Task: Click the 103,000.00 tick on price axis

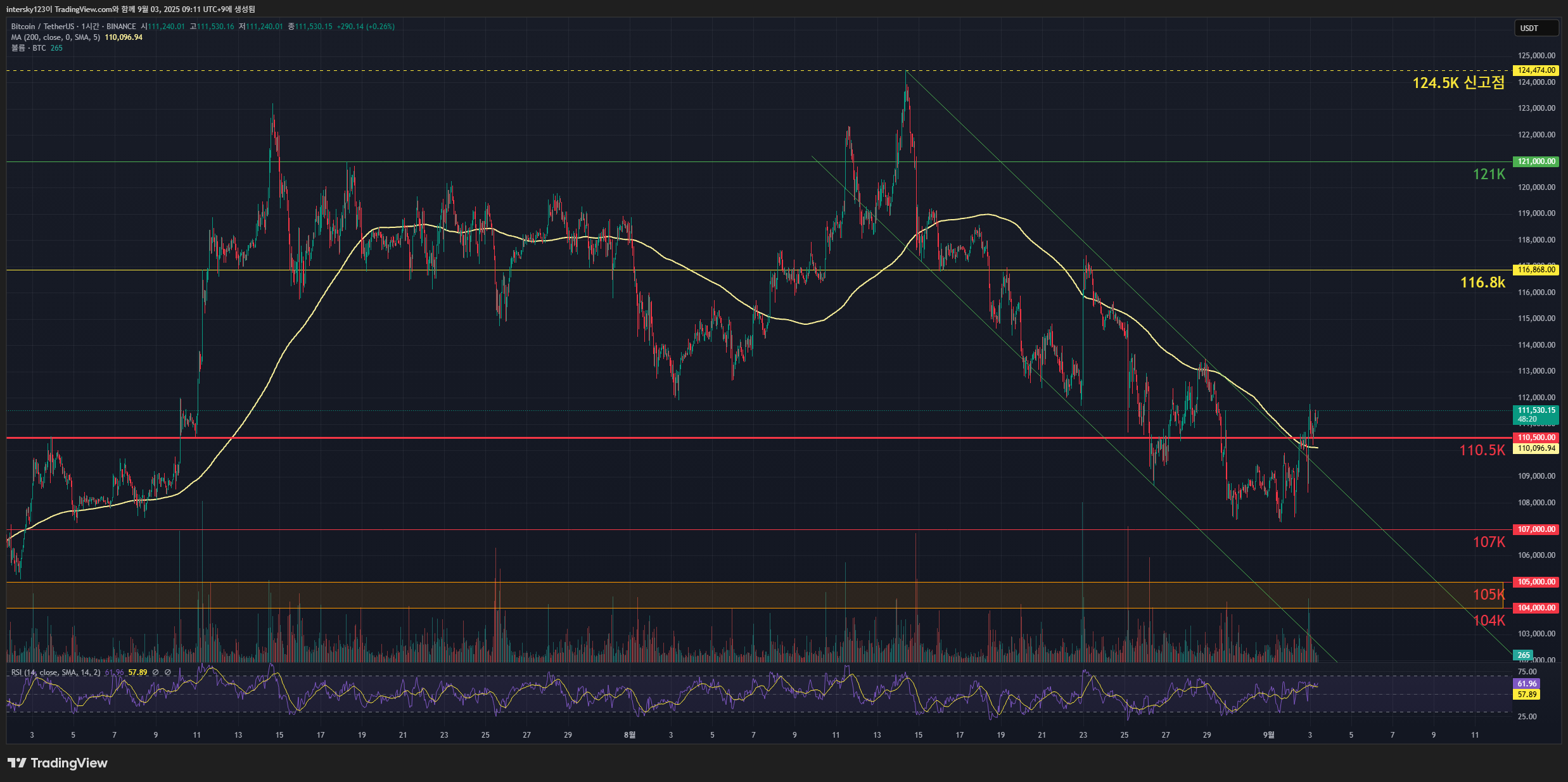Action: [1536, 634]
